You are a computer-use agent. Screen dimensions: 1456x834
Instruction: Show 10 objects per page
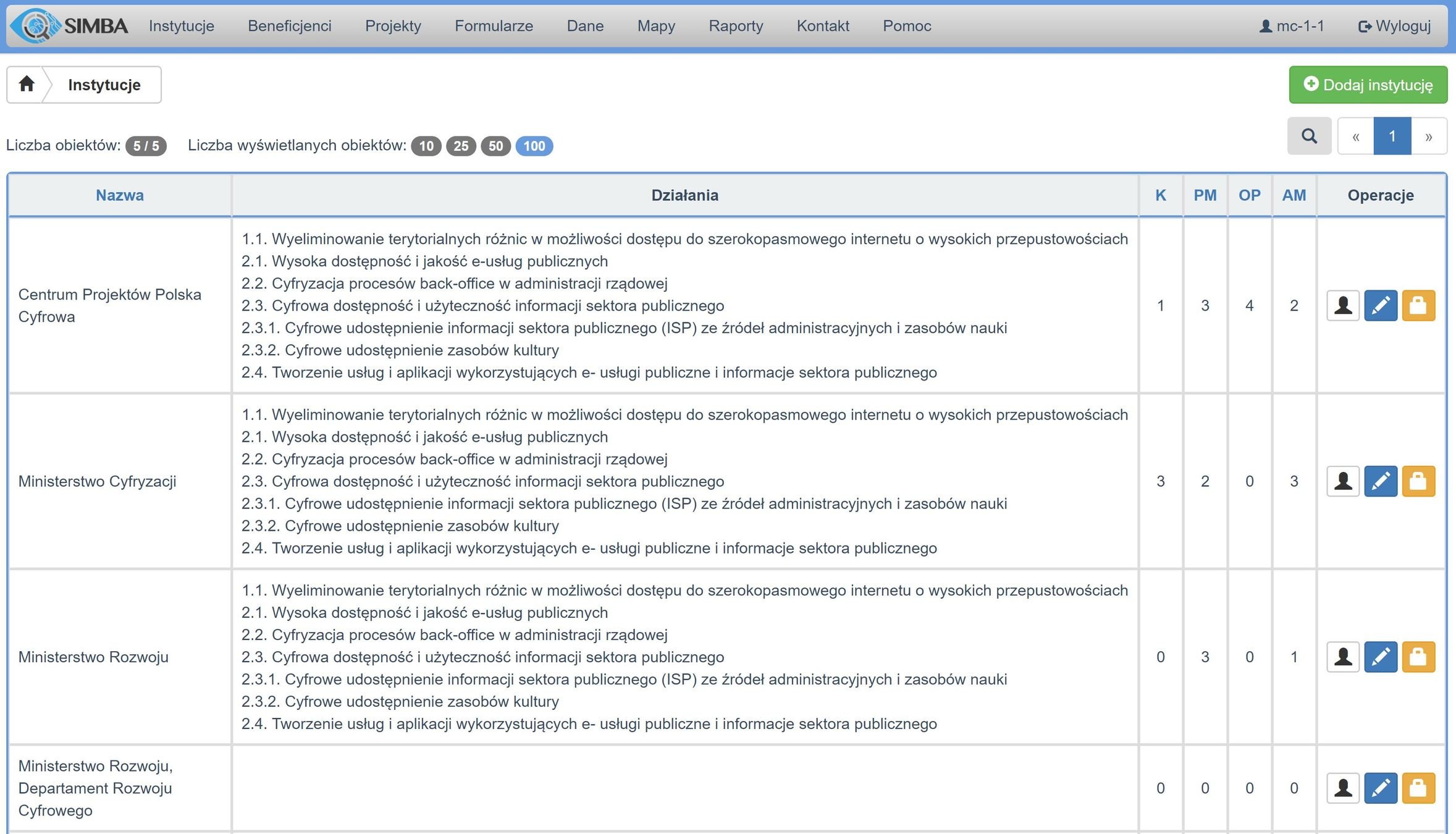(x=426, y=146)
